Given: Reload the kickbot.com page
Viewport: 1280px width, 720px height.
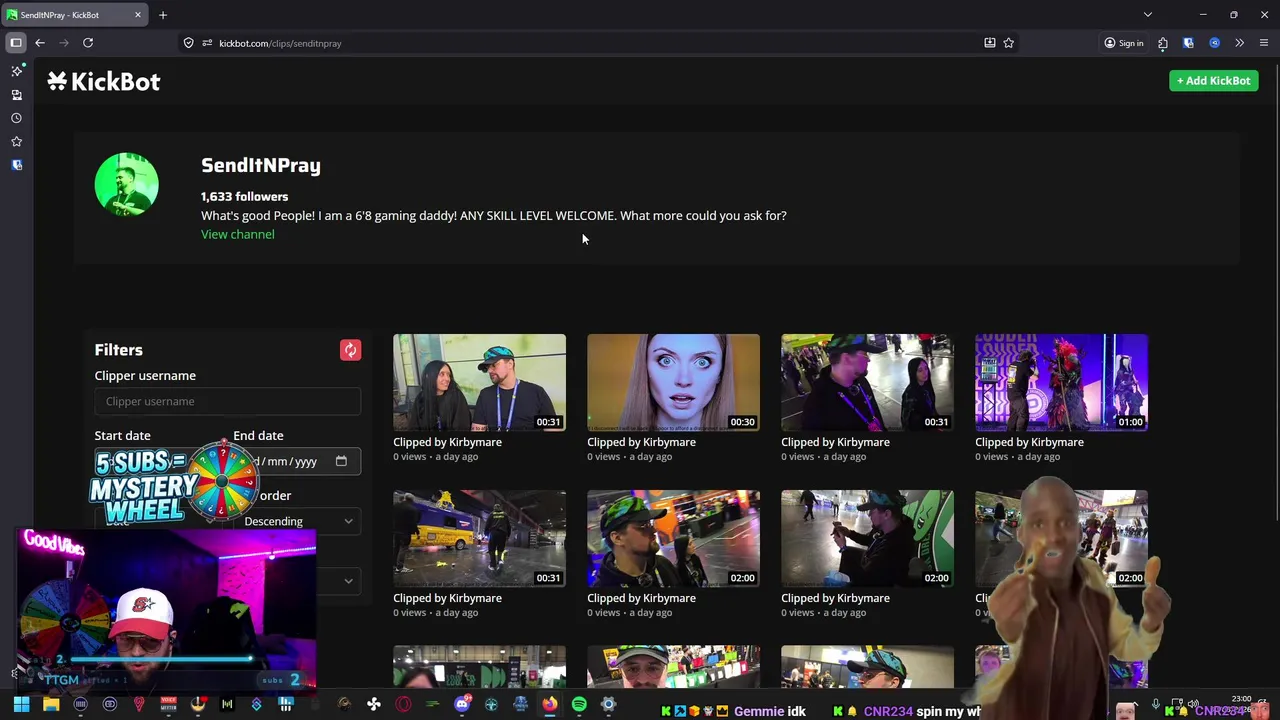Looking at the screenshot, I should tap(88, 43).
